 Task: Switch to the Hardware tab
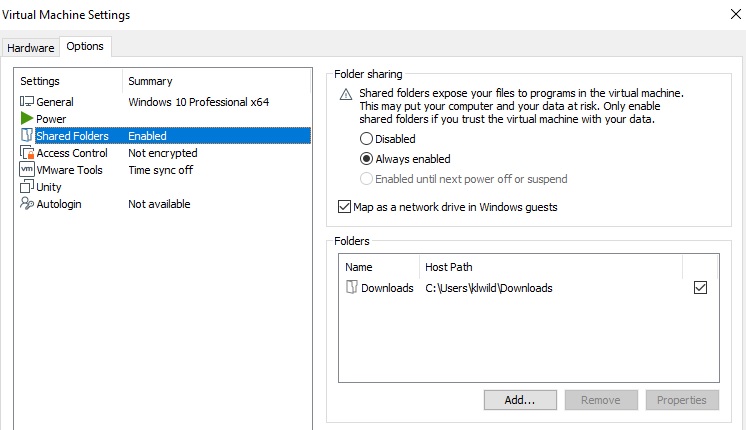click(x=30, y=47)
